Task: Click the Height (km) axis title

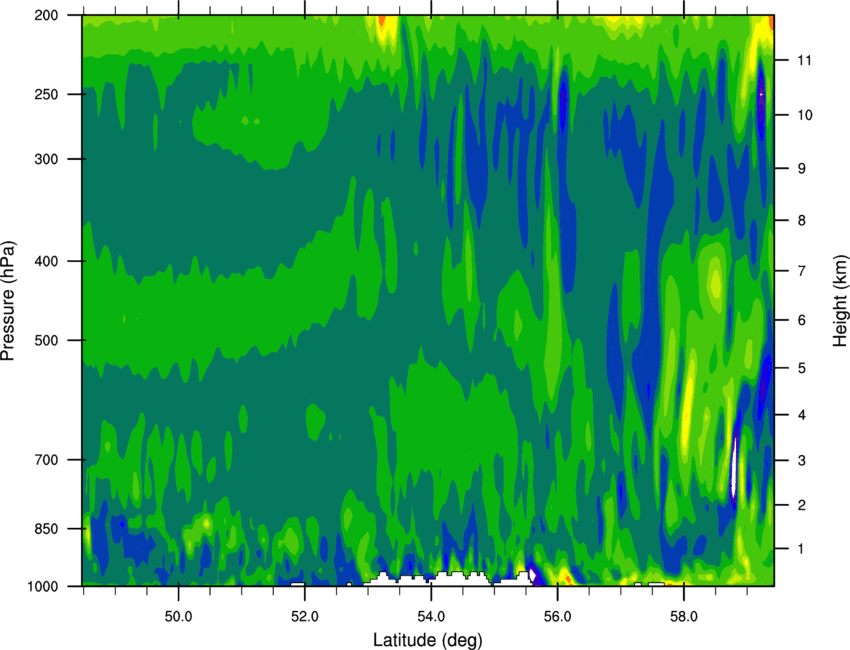Action: pos(840,300)
